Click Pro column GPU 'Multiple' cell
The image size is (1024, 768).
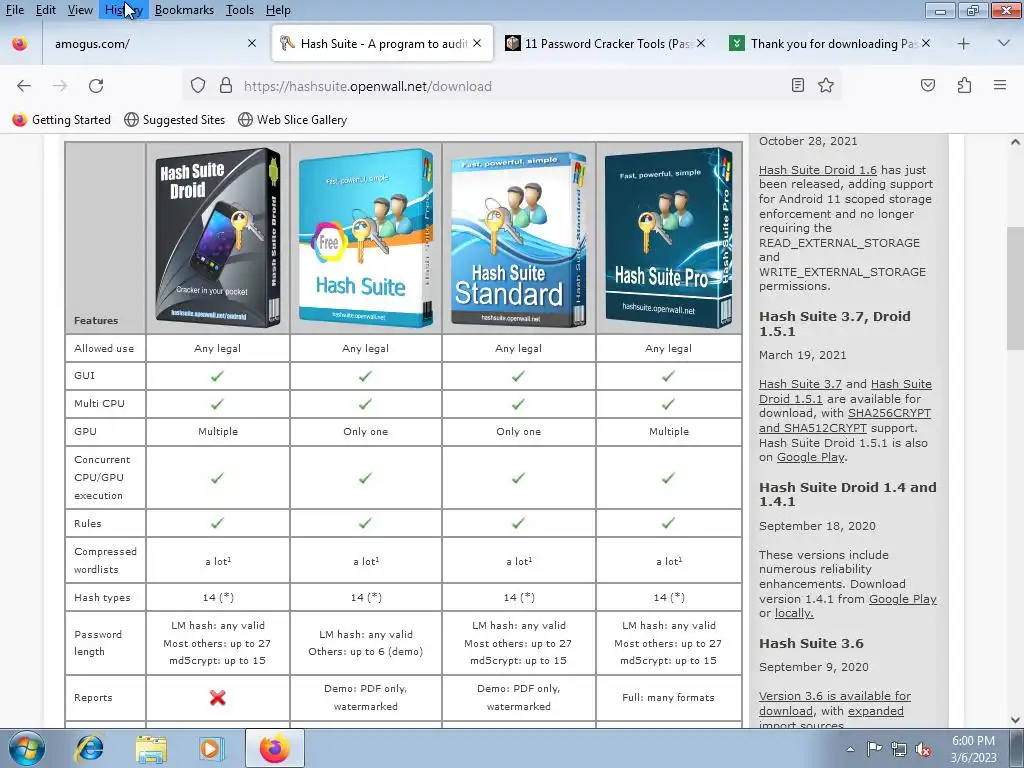tap(669, 432)
